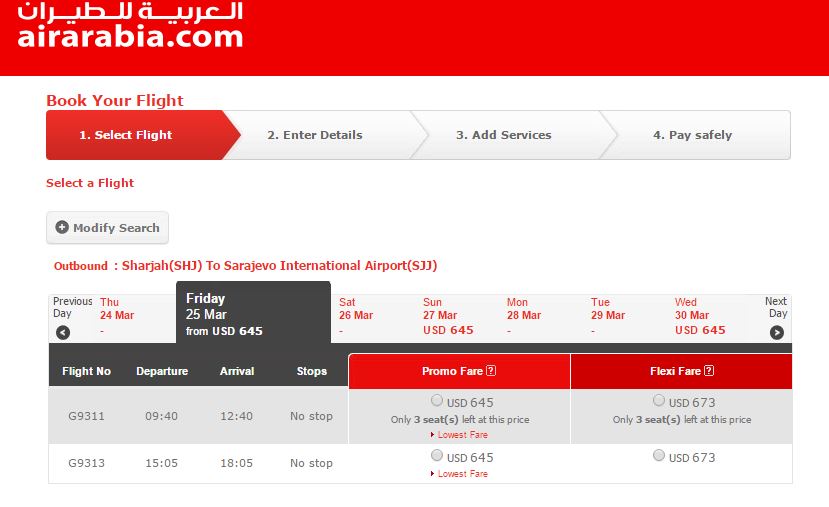Click the airarabia.com logo
The width and height of the screenshot is (829, 507).
(x=130, y=25)
